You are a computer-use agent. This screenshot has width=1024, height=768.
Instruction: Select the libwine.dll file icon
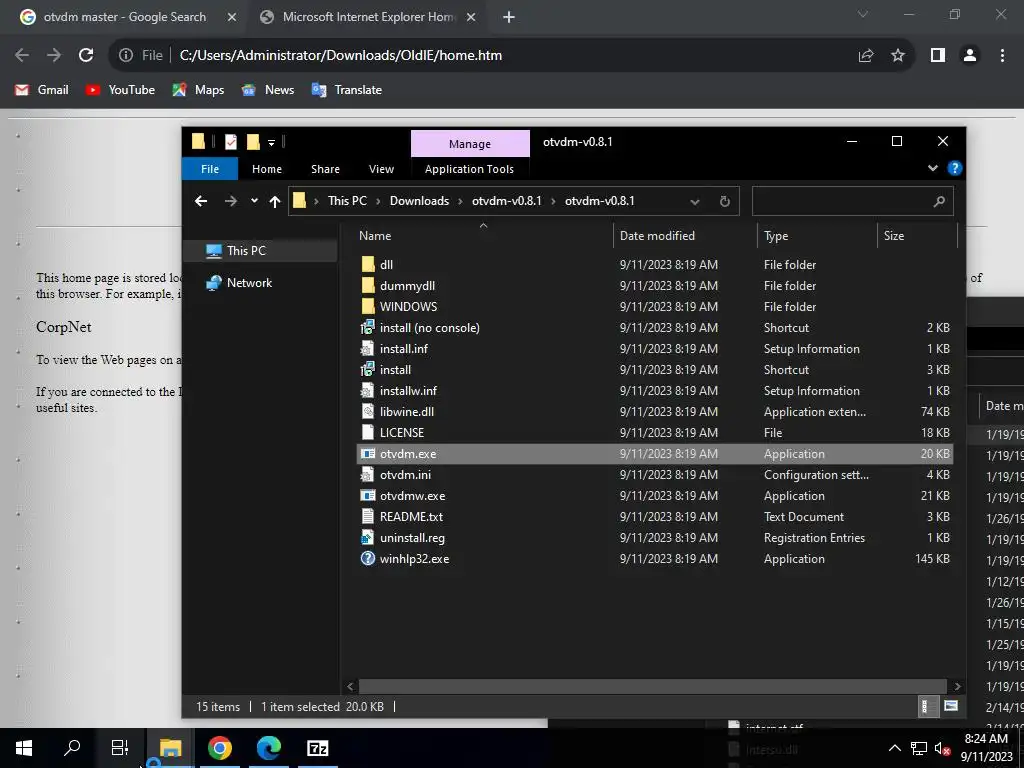coord(368,411)
